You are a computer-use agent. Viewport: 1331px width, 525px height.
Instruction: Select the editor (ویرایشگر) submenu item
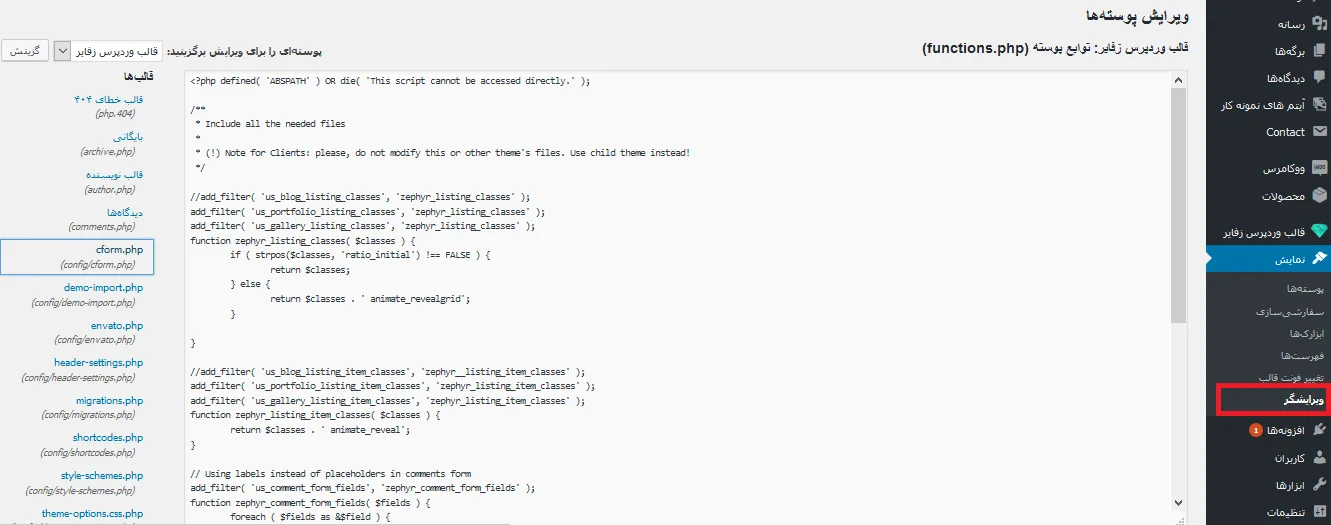pos(1304,400)
